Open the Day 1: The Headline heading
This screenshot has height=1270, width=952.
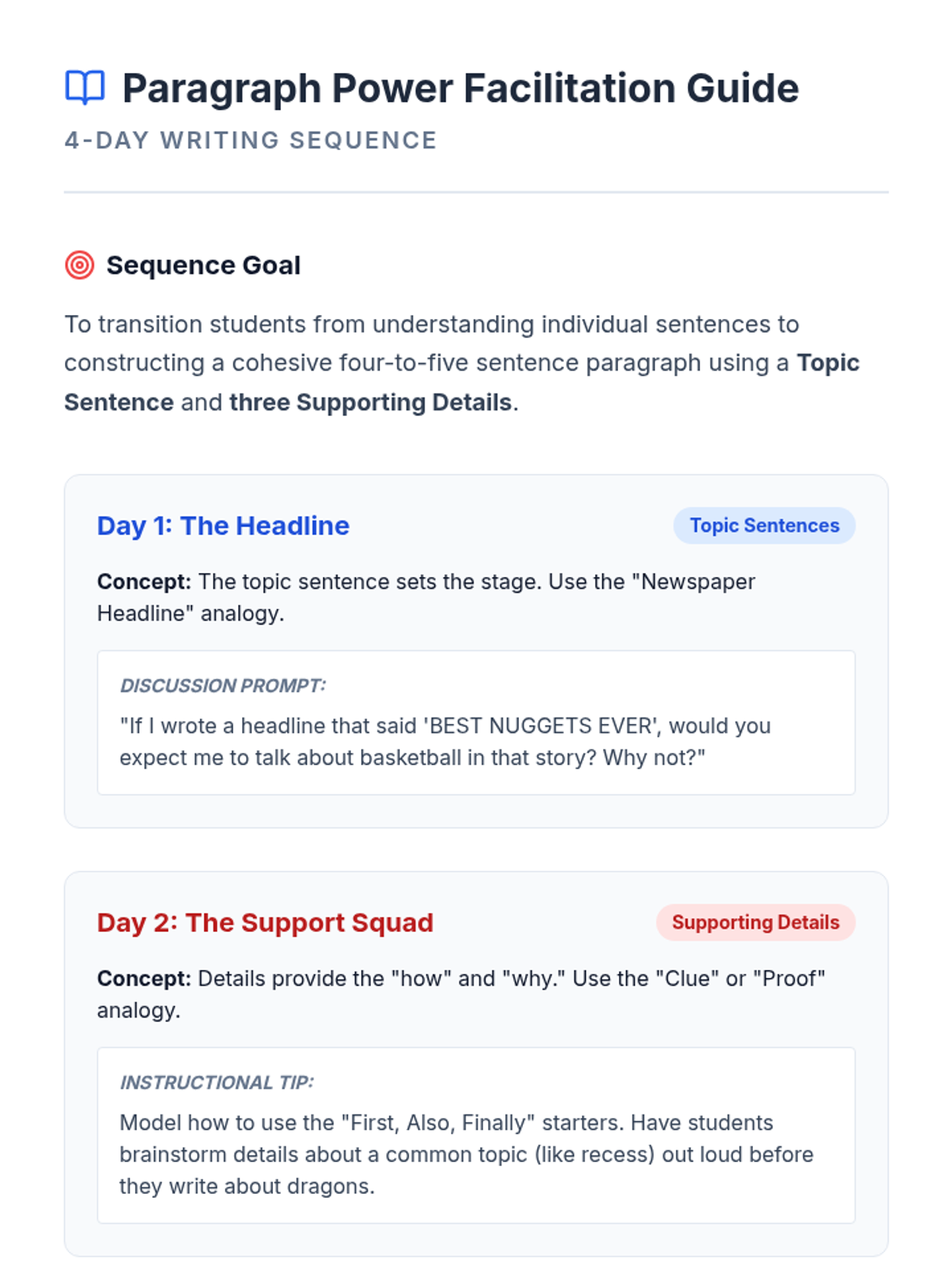point(223,525)
